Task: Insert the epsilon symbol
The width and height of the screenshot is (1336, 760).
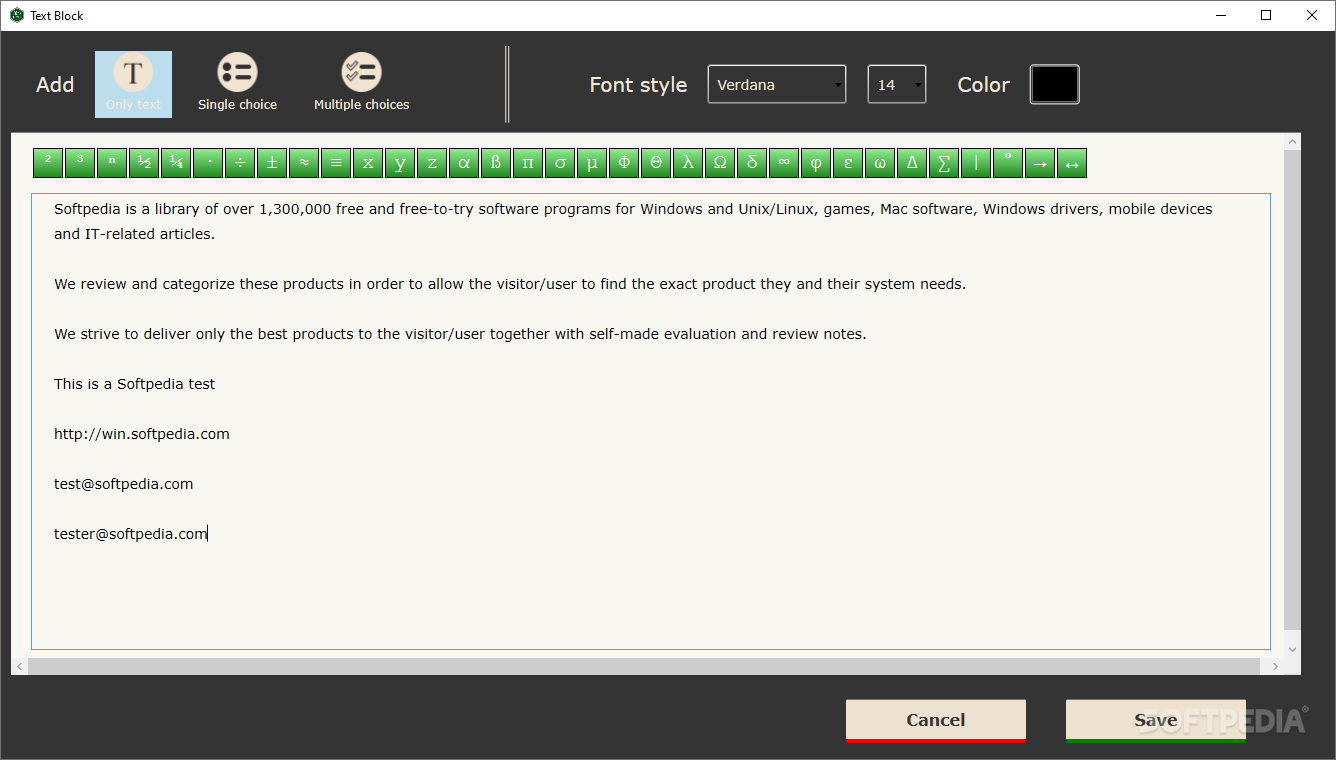Action: [848, 163]
